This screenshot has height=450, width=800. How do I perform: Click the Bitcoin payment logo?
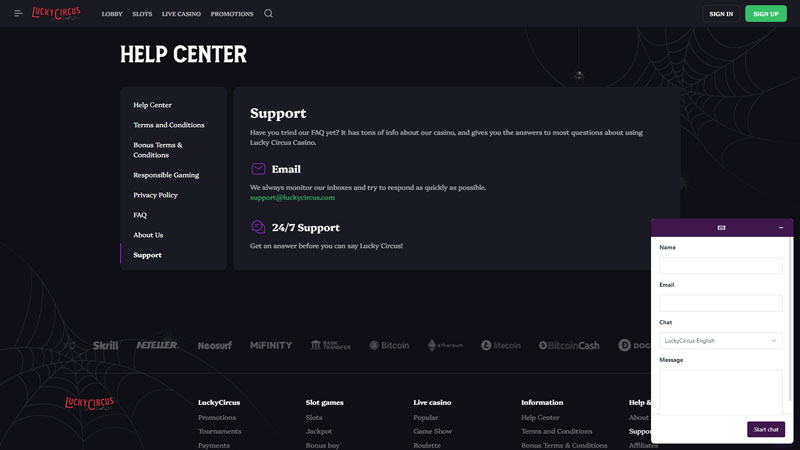389,345
